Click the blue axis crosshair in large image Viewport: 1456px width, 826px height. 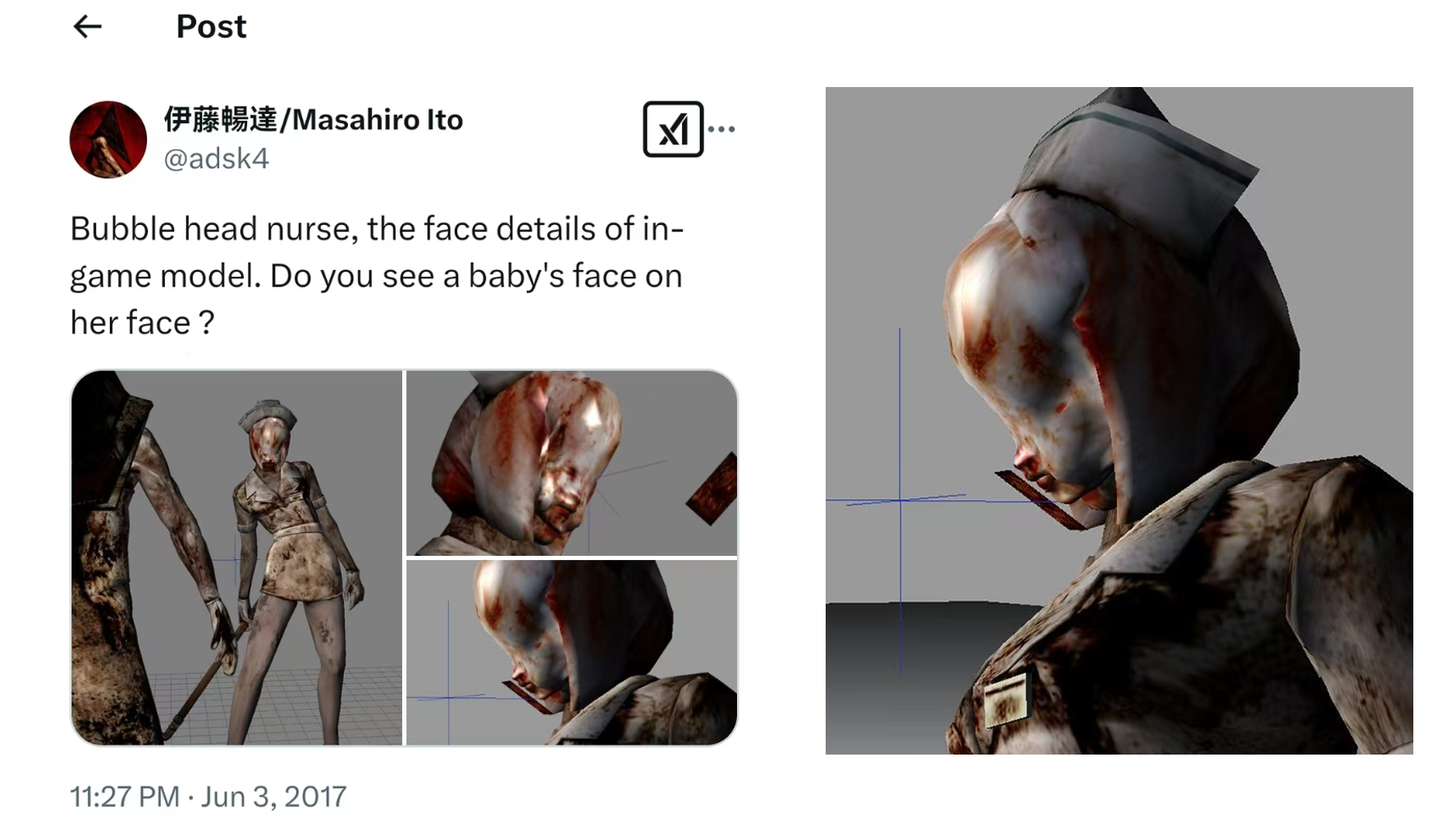coord(900,499)
